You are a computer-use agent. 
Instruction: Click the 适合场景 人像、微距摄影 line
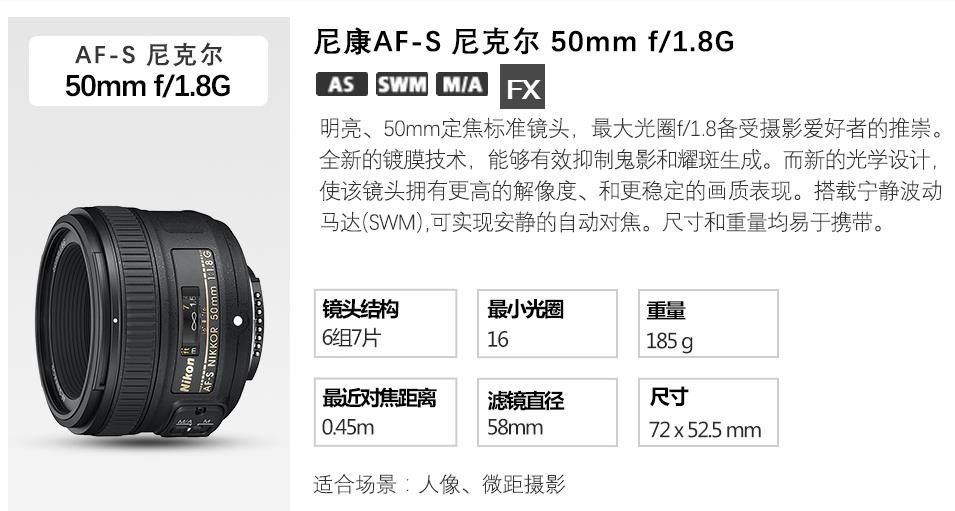tap(440, 484)
